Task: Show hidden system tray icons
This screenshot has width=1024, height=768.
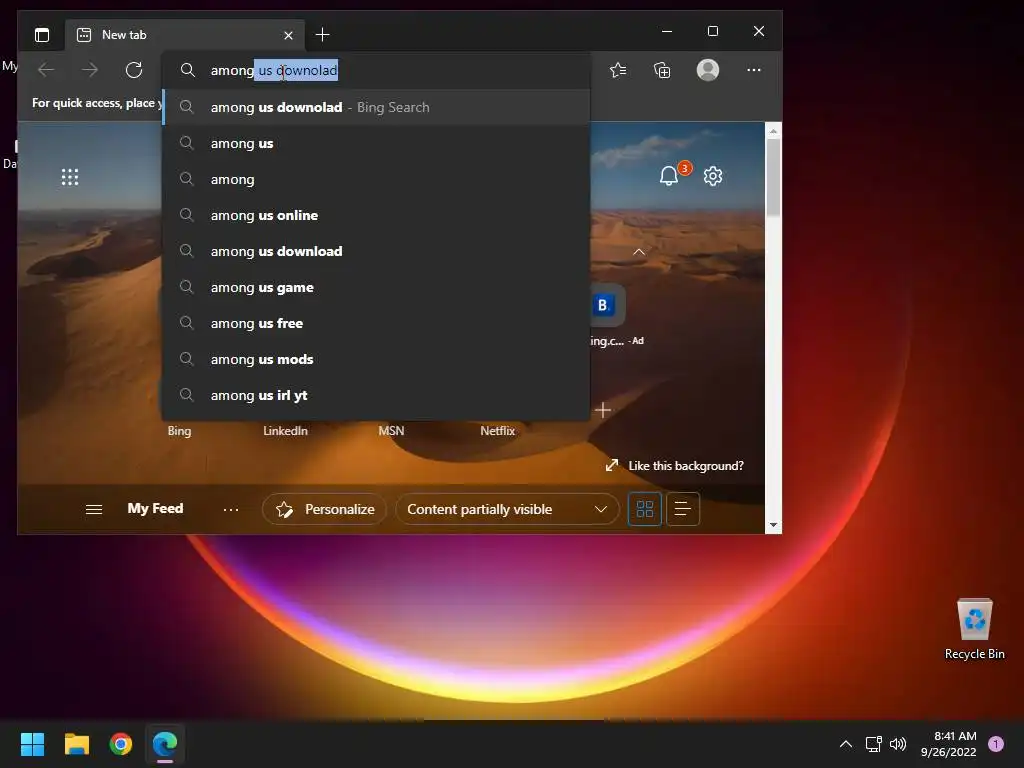Action: pos(846,744)
